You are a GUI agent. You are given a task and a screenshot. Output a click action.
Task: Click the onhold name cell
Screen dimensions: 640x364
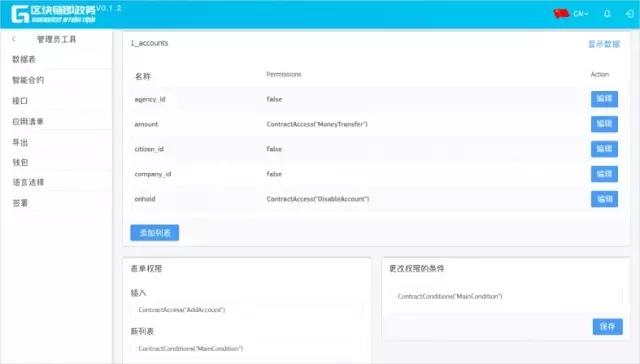tap(145, 199)
